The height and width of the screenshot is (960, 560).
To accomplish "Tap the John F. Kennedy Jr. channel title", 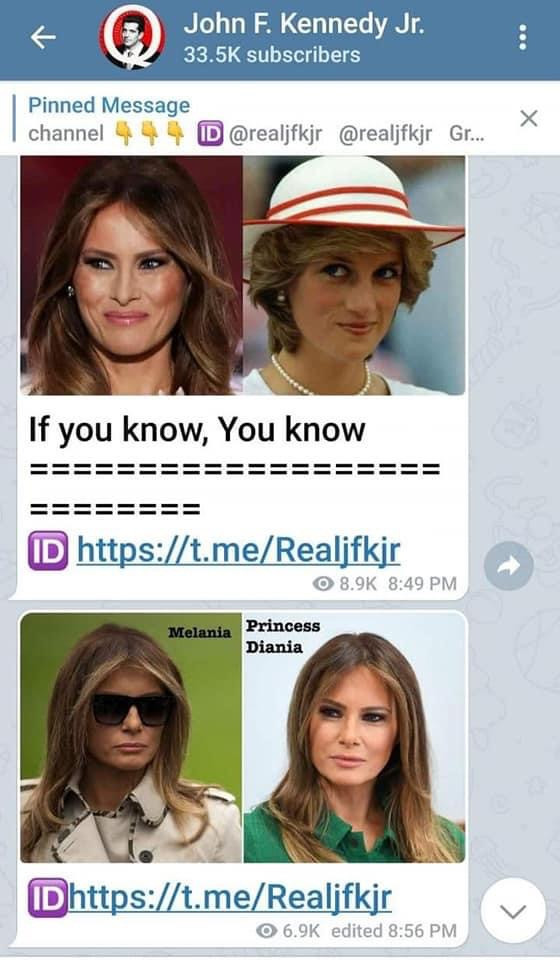I will click(x=304, y=24).
